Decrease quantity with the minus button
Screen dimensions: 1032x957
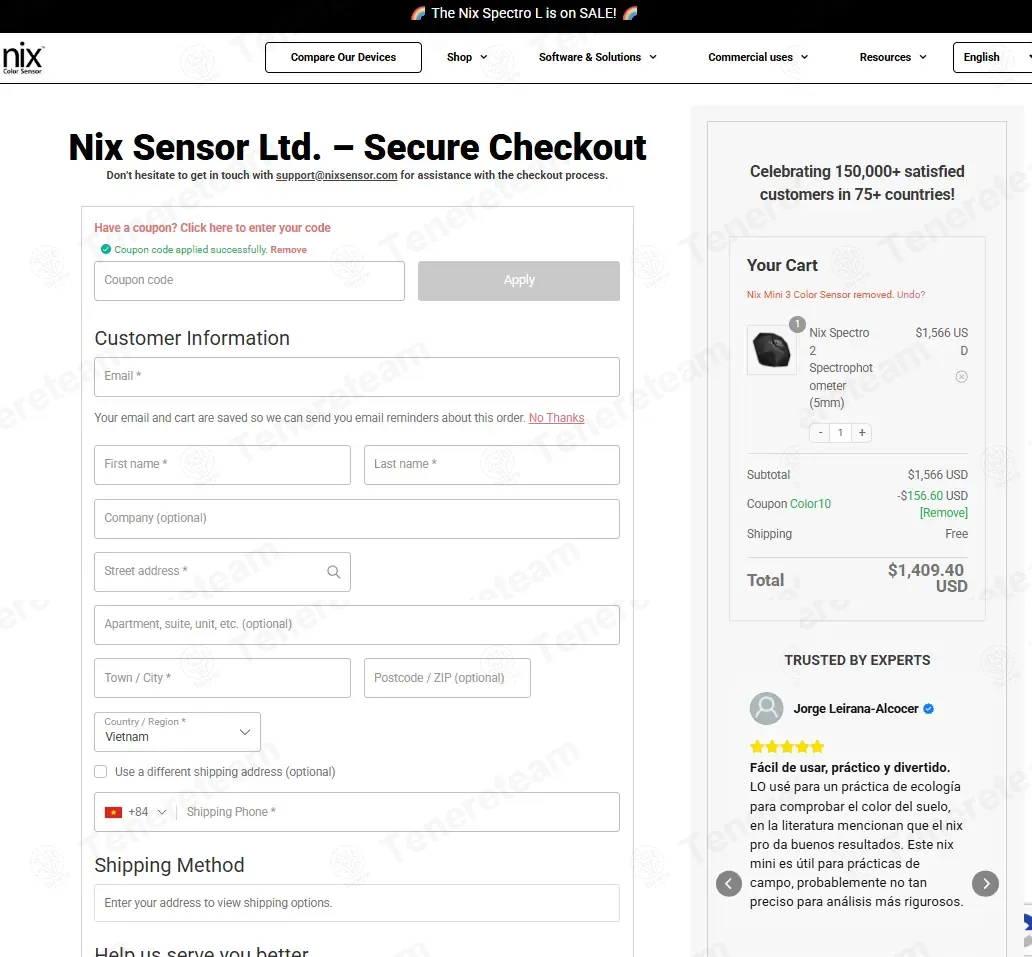tap(820, 432)
